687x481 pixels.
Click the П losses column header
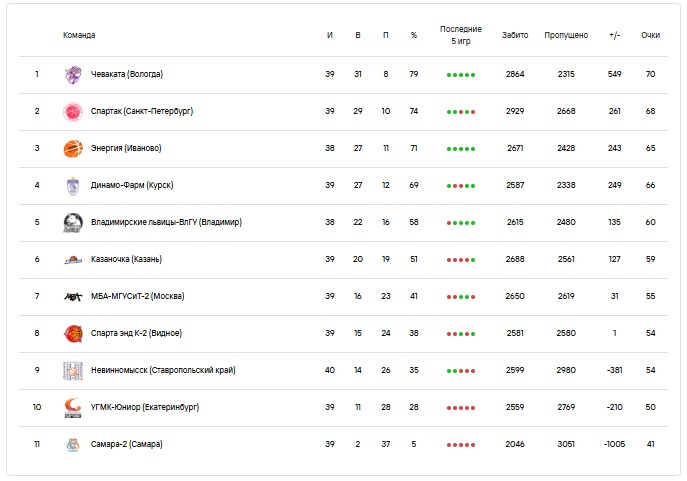click(386, 35)
